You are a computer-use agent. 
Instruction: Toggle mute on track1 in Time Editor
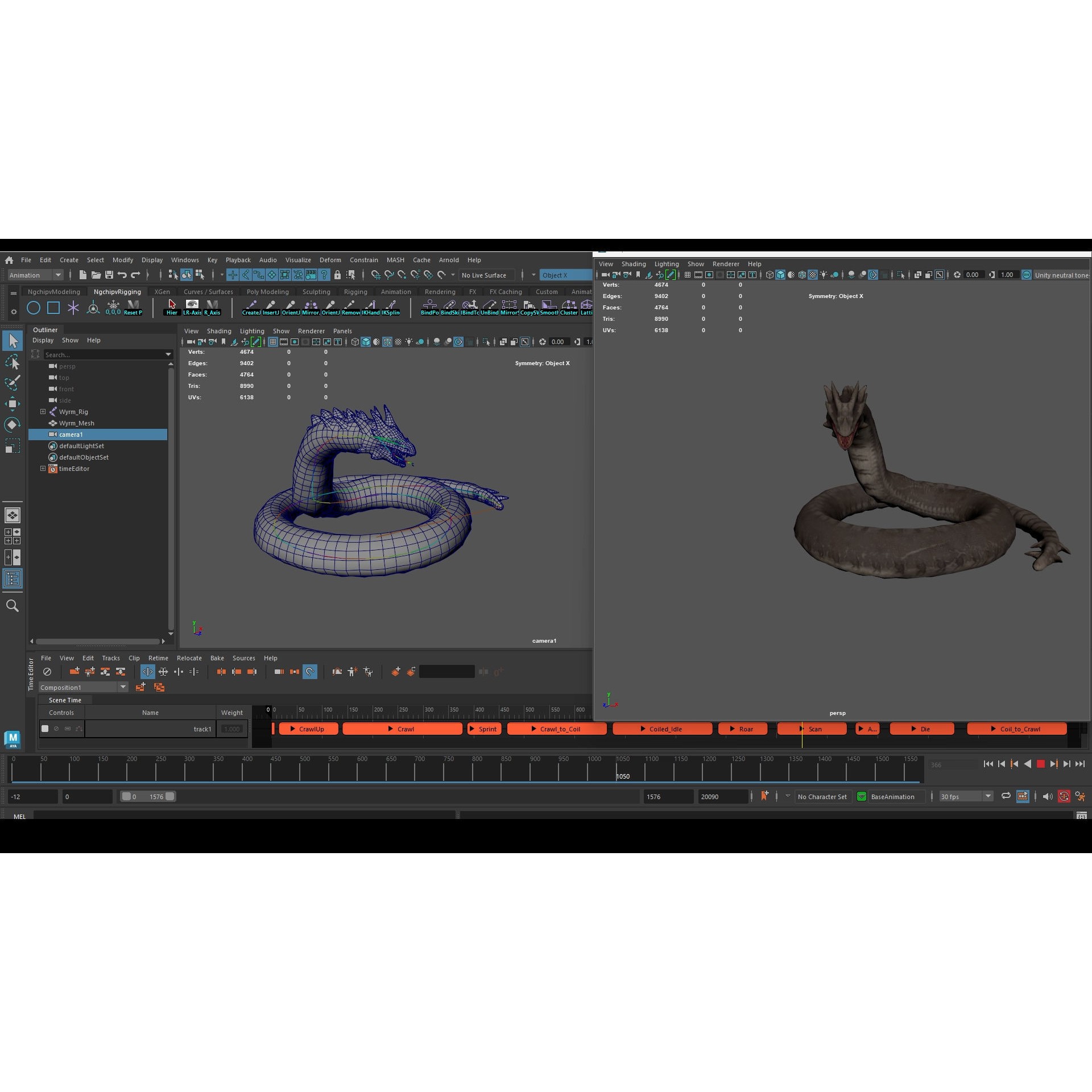(56, 729)
